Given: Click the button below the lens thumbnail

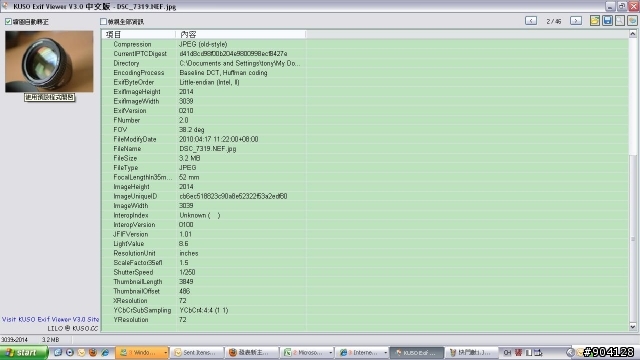Looking at the screenshot, I should (49, 97).
